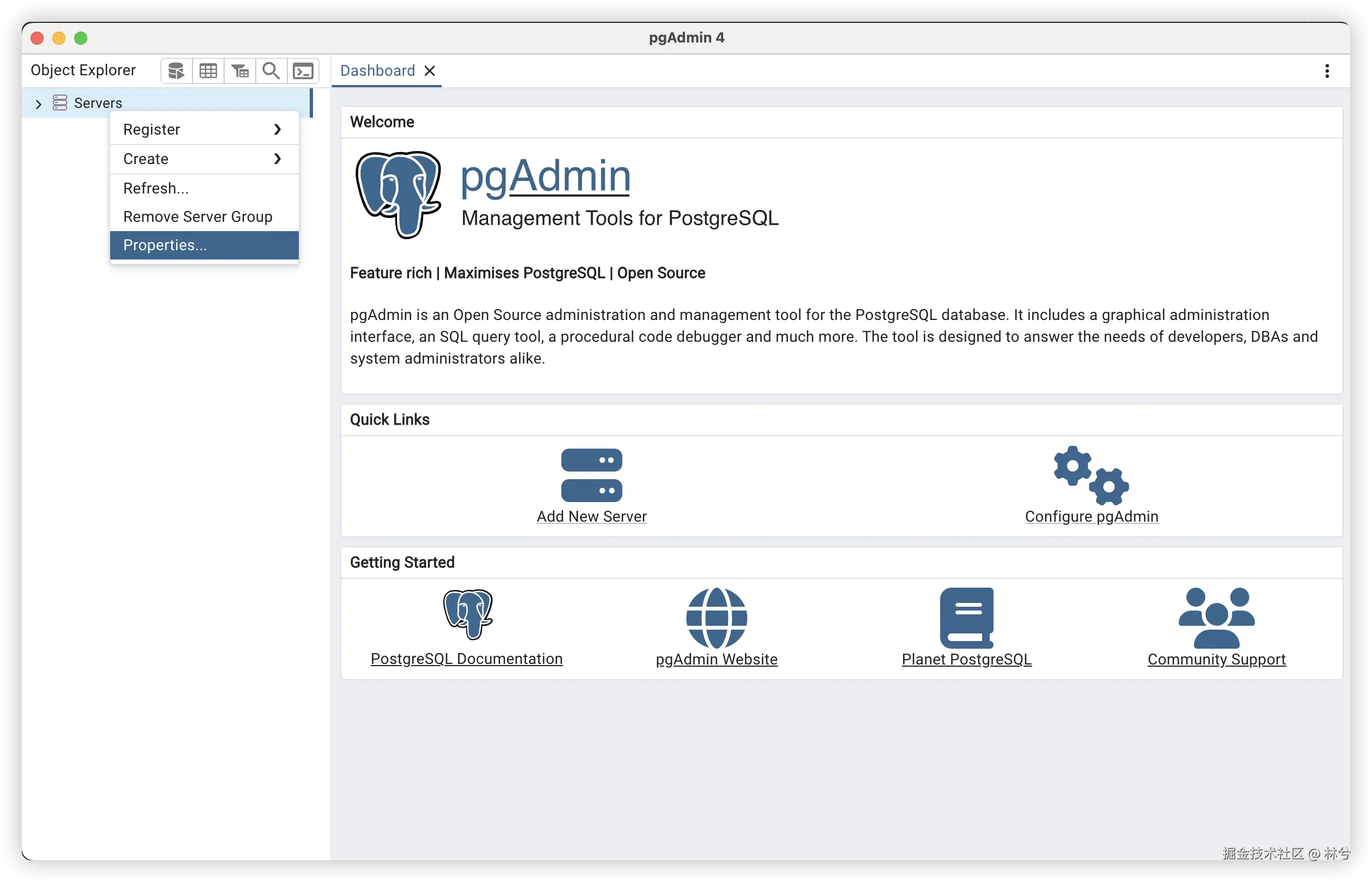Select Properties... in the context menu
The image size is (1372, 882).
click(x=165, y=245)
